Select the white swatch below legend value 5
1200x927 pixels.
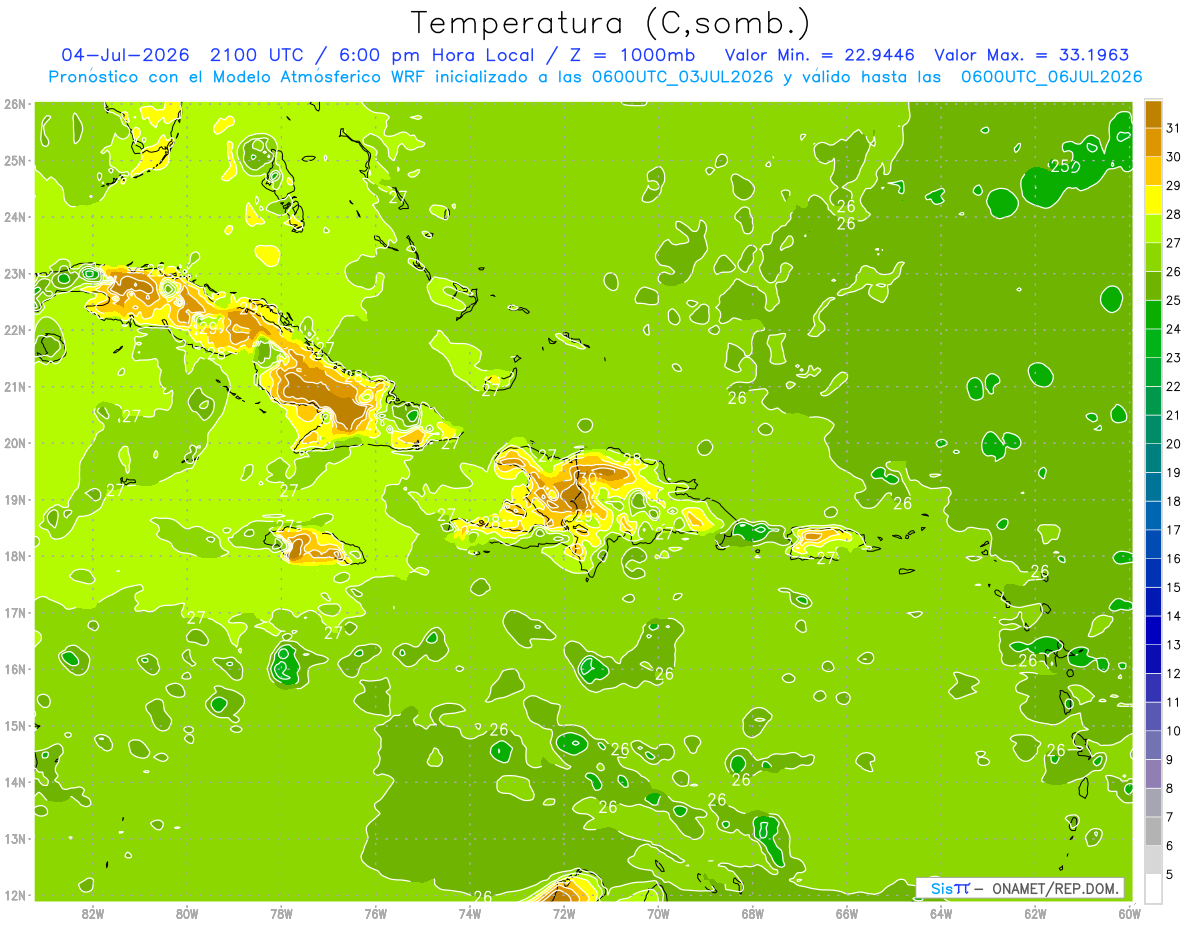1153,888
